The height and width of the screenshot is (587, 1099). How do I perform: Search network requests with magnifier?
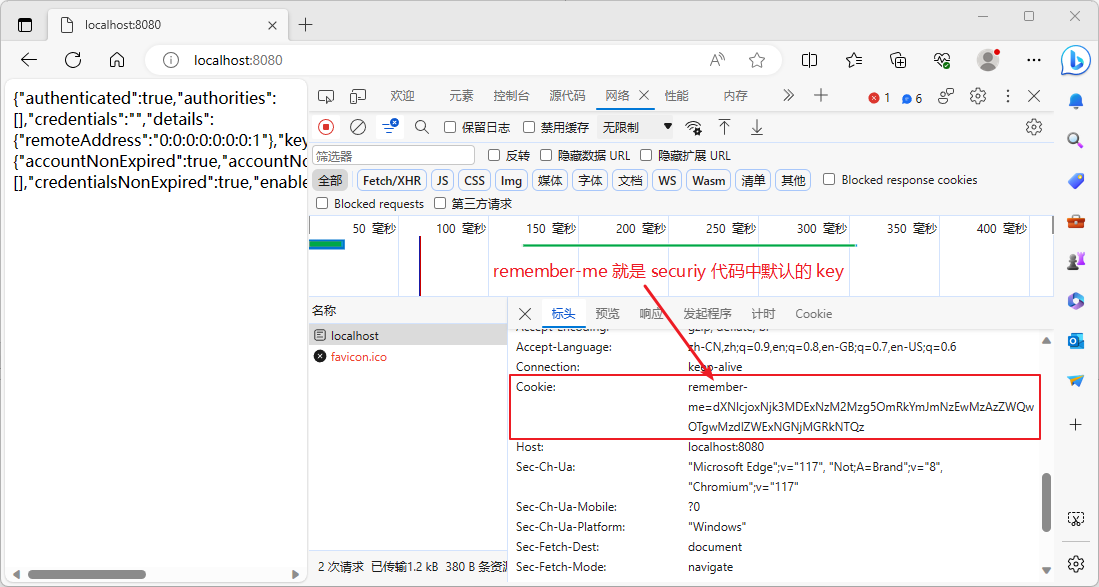point(421,127)
